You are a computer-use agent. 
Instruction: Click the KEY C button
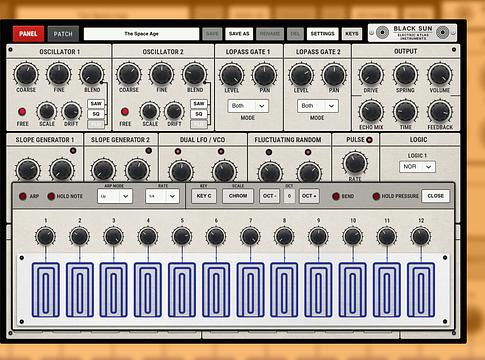point(204,196)
